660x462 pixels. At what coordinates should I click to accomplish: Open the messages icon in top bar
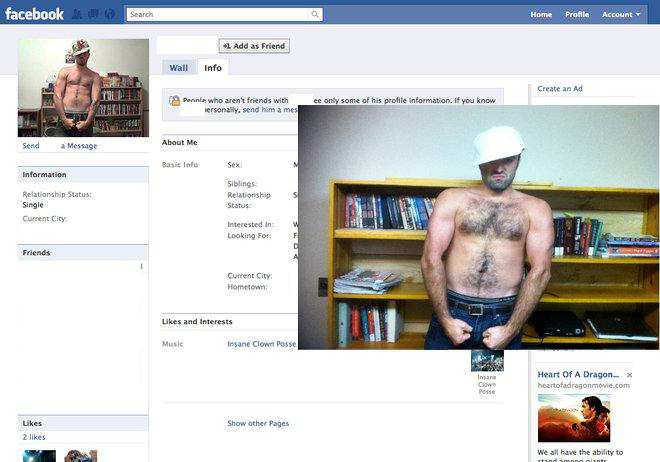click(x=92, y=14)
